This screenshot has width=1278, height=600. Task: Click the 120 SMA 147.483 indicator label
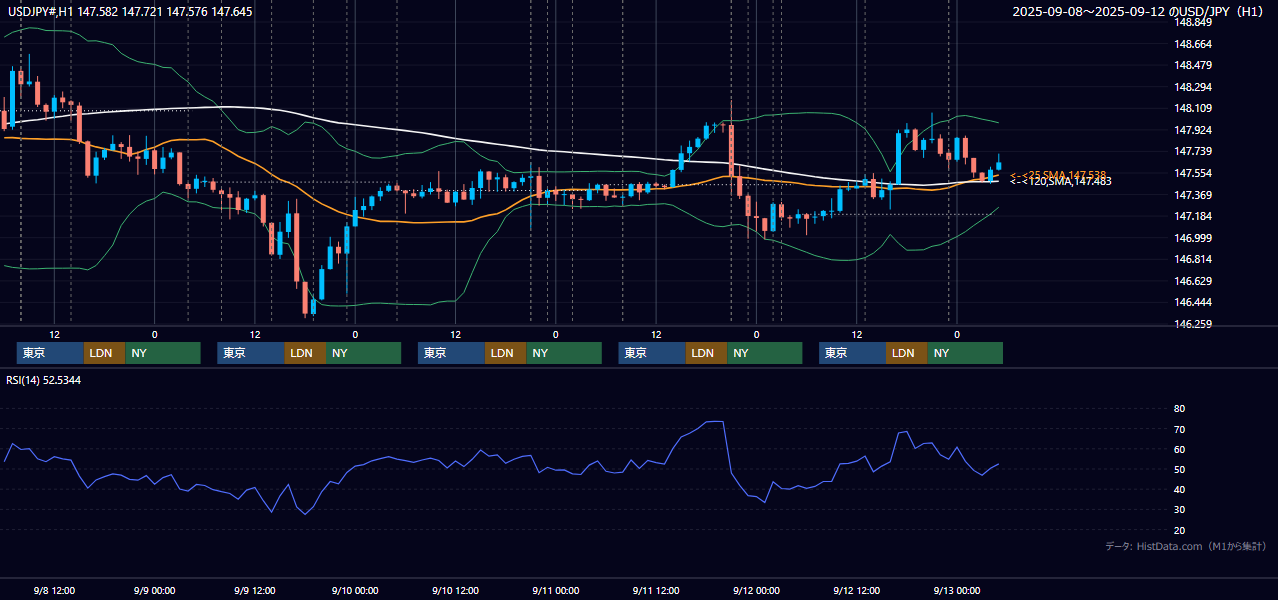coord(1060,182)
